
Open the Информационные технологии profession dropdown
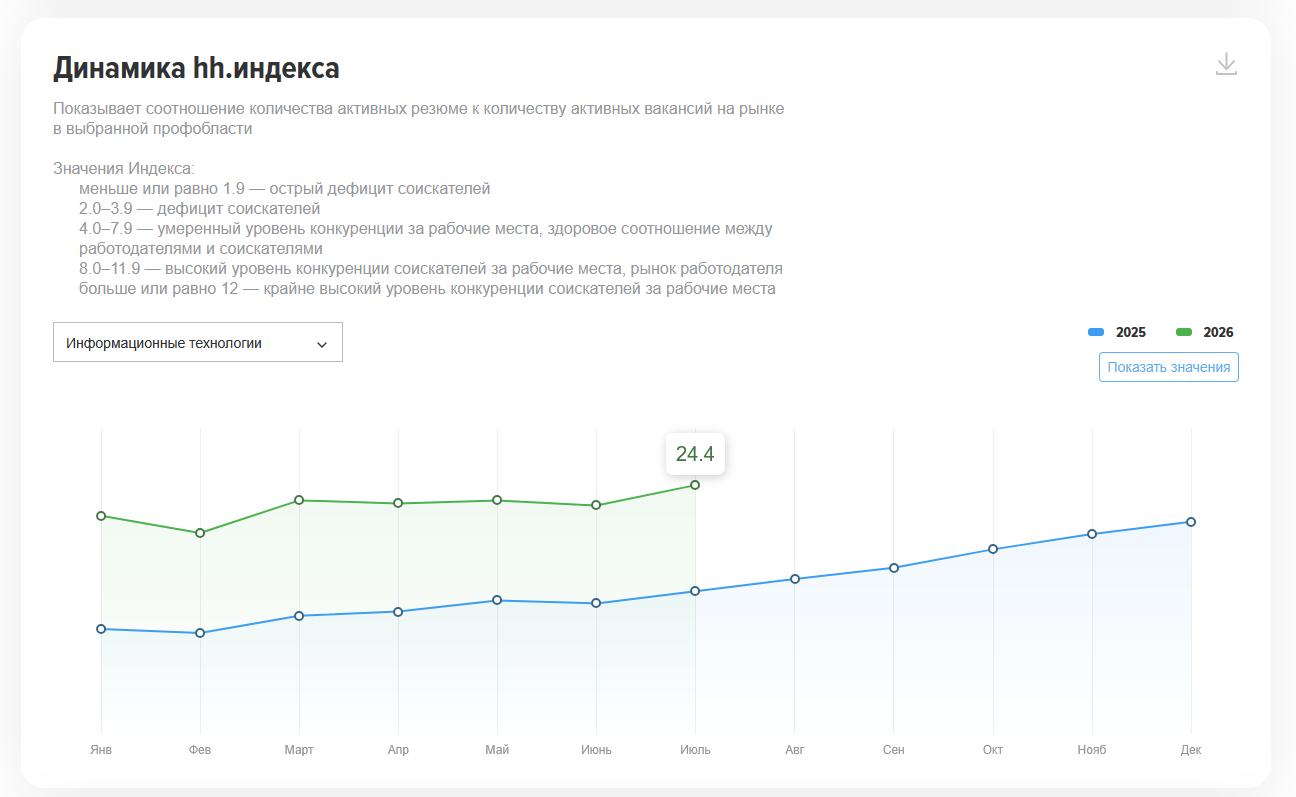(198, 342)
